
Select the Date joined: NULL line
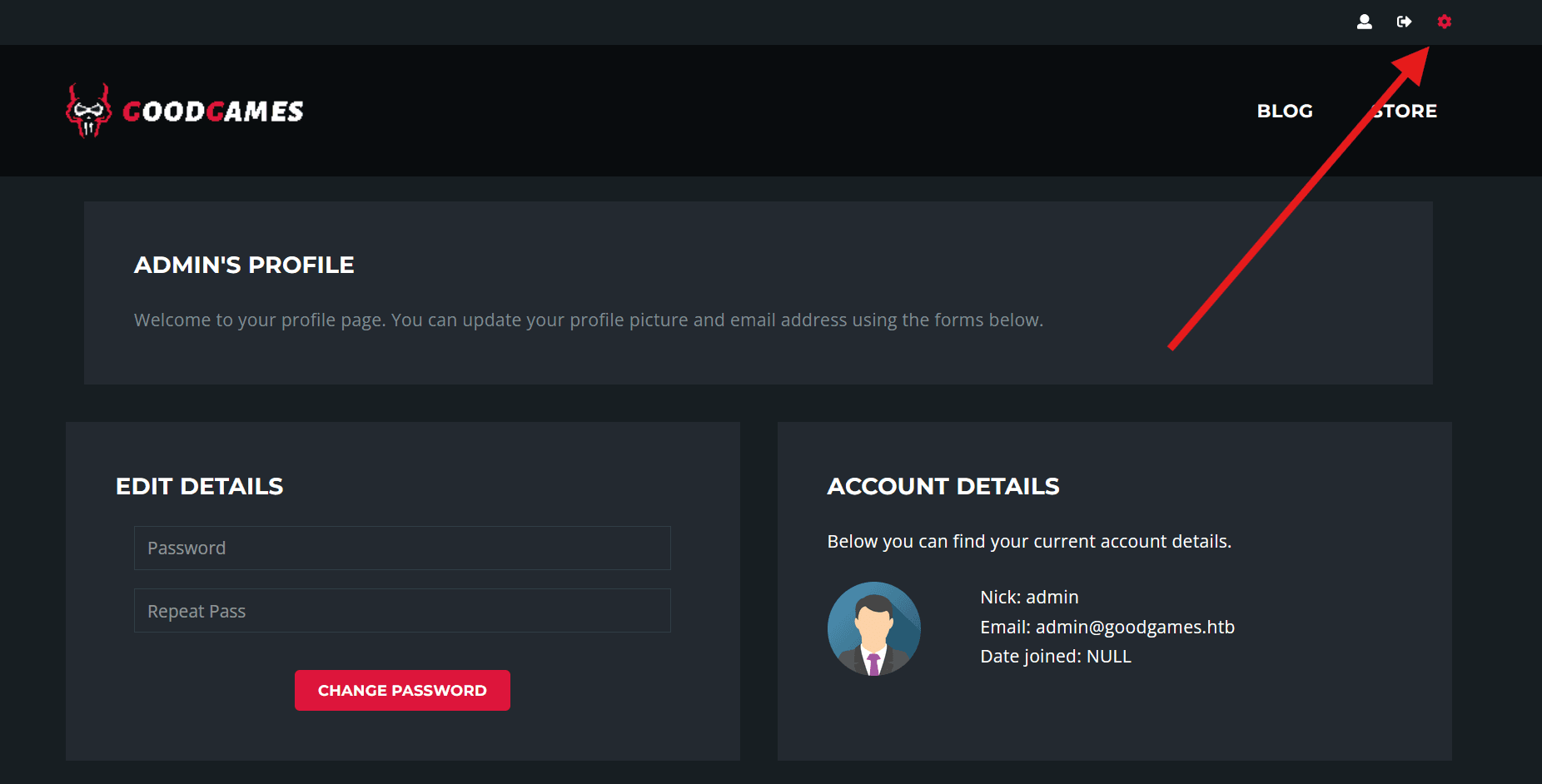[x=1055, y=656]
